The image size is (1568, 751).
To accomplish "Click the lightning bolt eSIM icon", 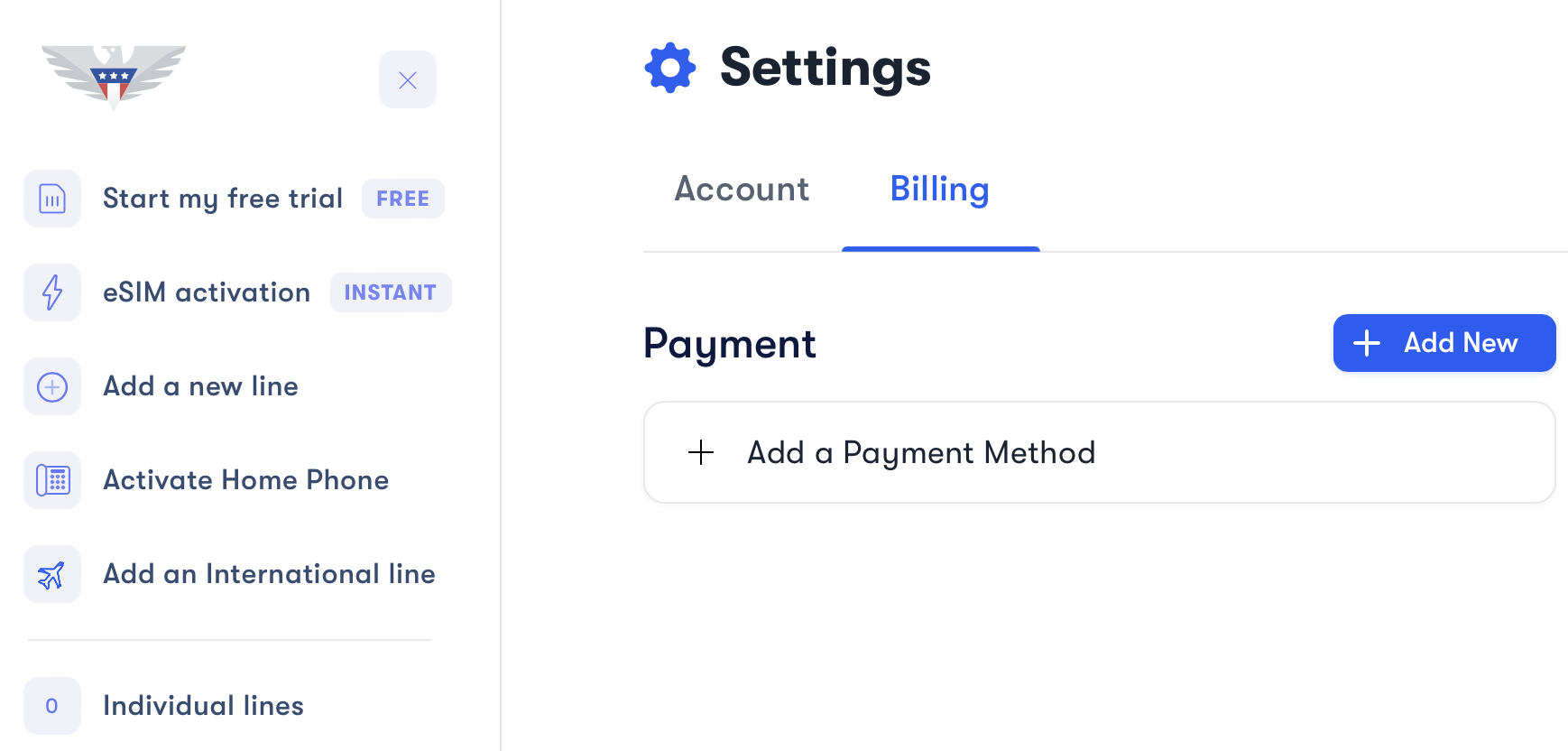I will tap(52, 292).
